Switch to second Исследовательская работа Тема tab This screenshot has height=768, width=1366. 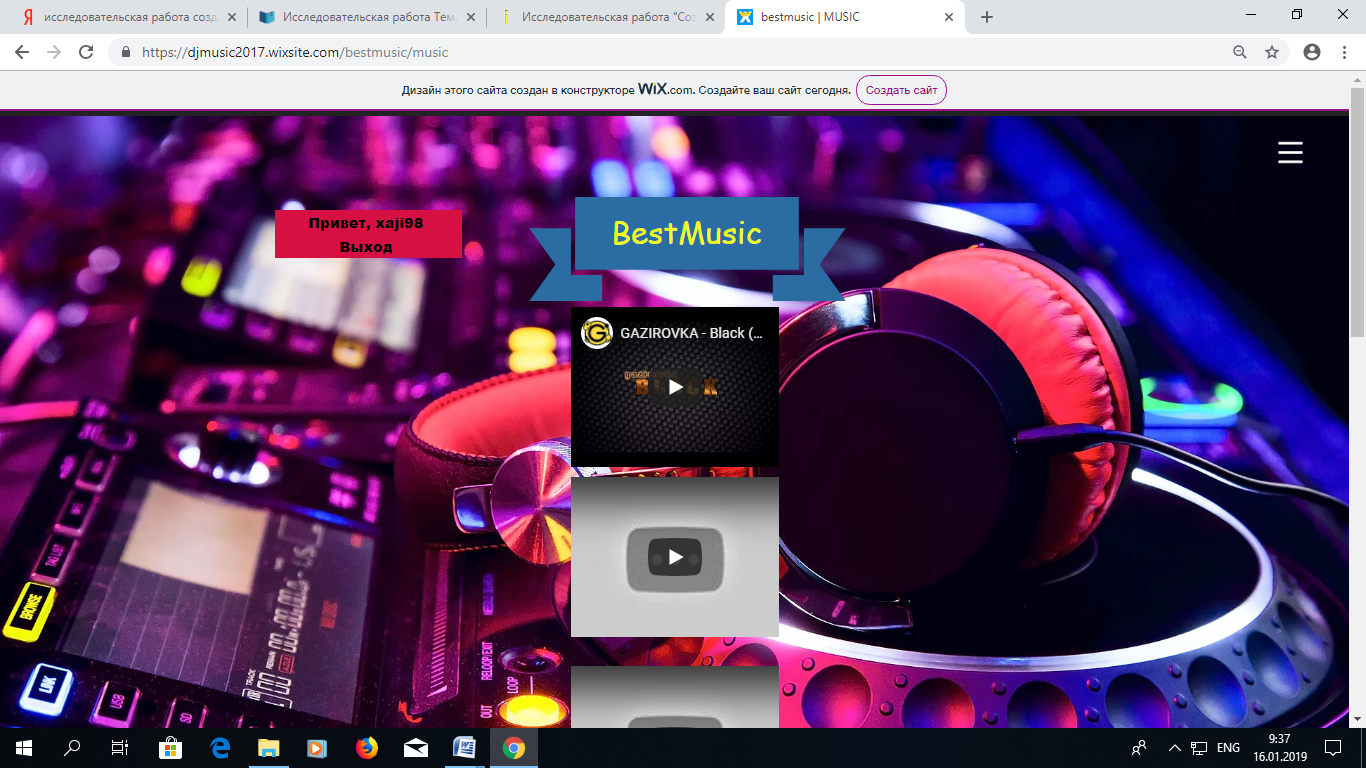point(367,17)
